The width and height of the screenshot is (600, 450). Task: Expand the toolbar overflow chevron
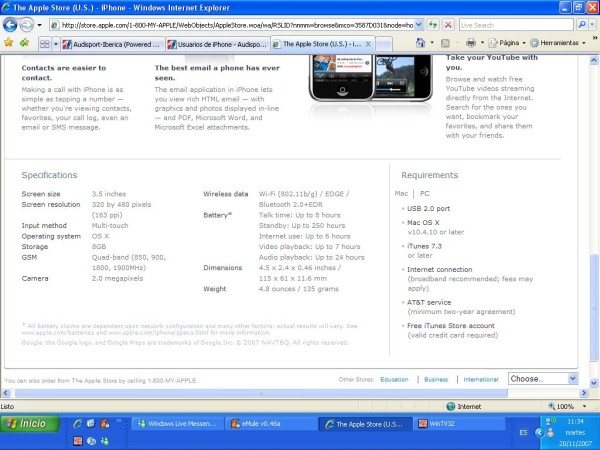(595, 38)
